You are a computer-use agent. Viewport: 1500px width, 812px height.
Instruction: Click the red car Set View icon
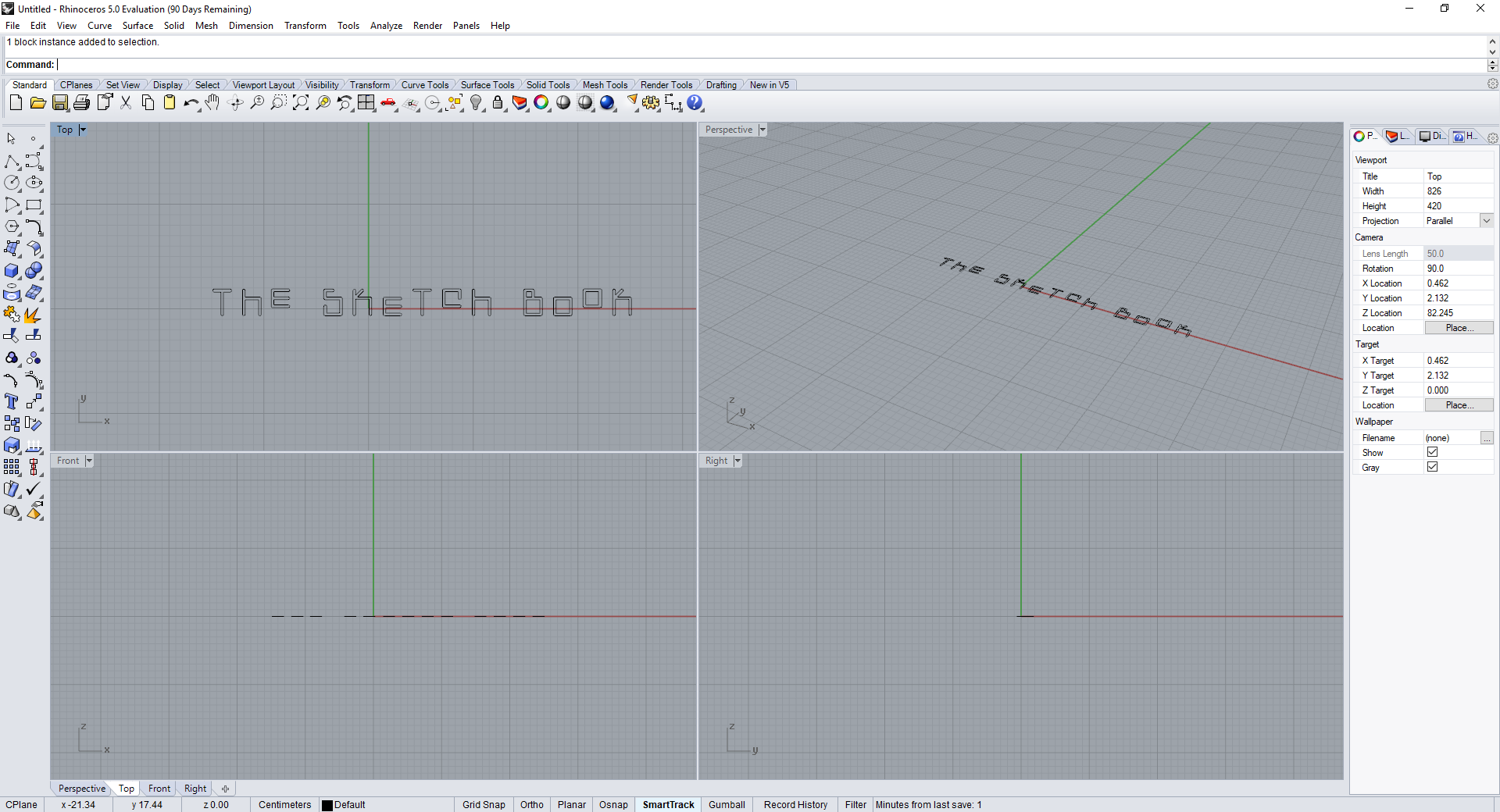[x=388, y=103]
